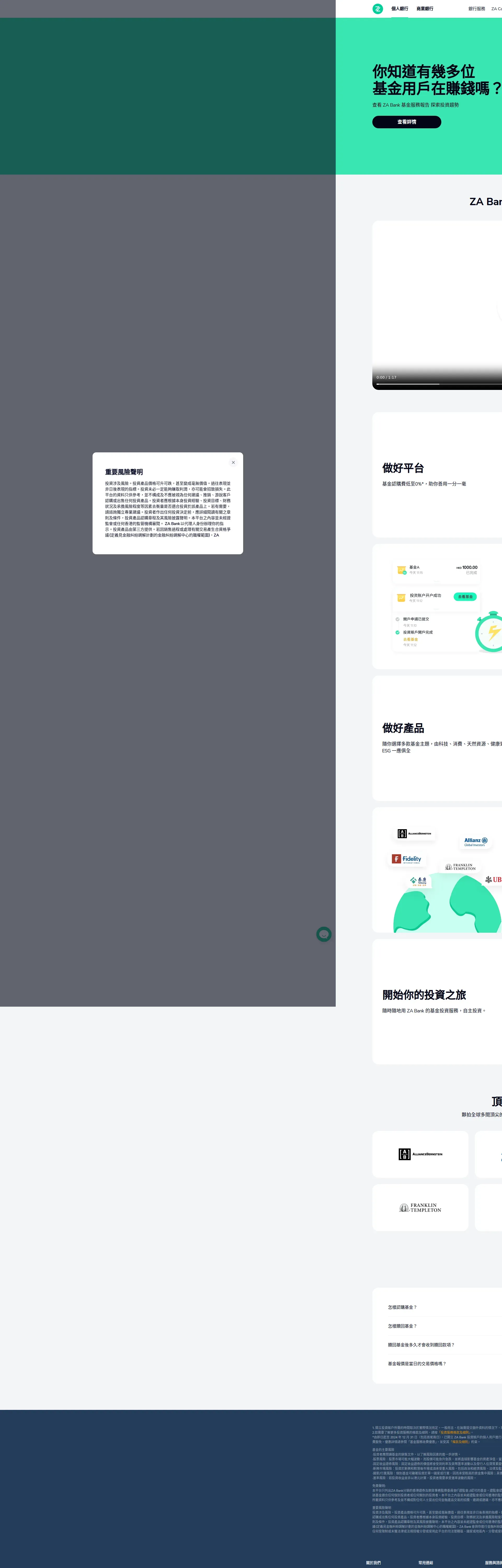Open the live chat bubble icon
The width and height of the screenshot is (502, 1568).
pyautogui.click(x=324, y=934)
